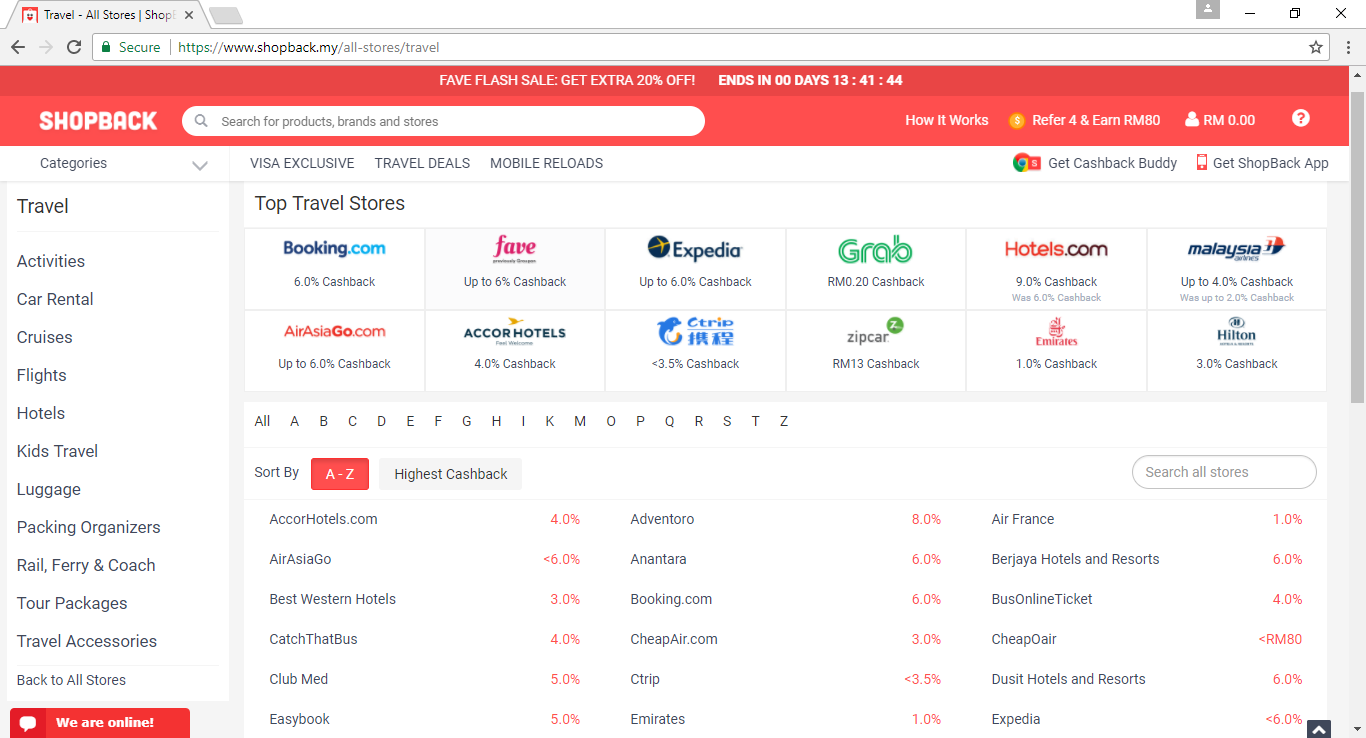1366x738 pixels.
Task: Open the Adventoro store link
Action: coord(662,519)
